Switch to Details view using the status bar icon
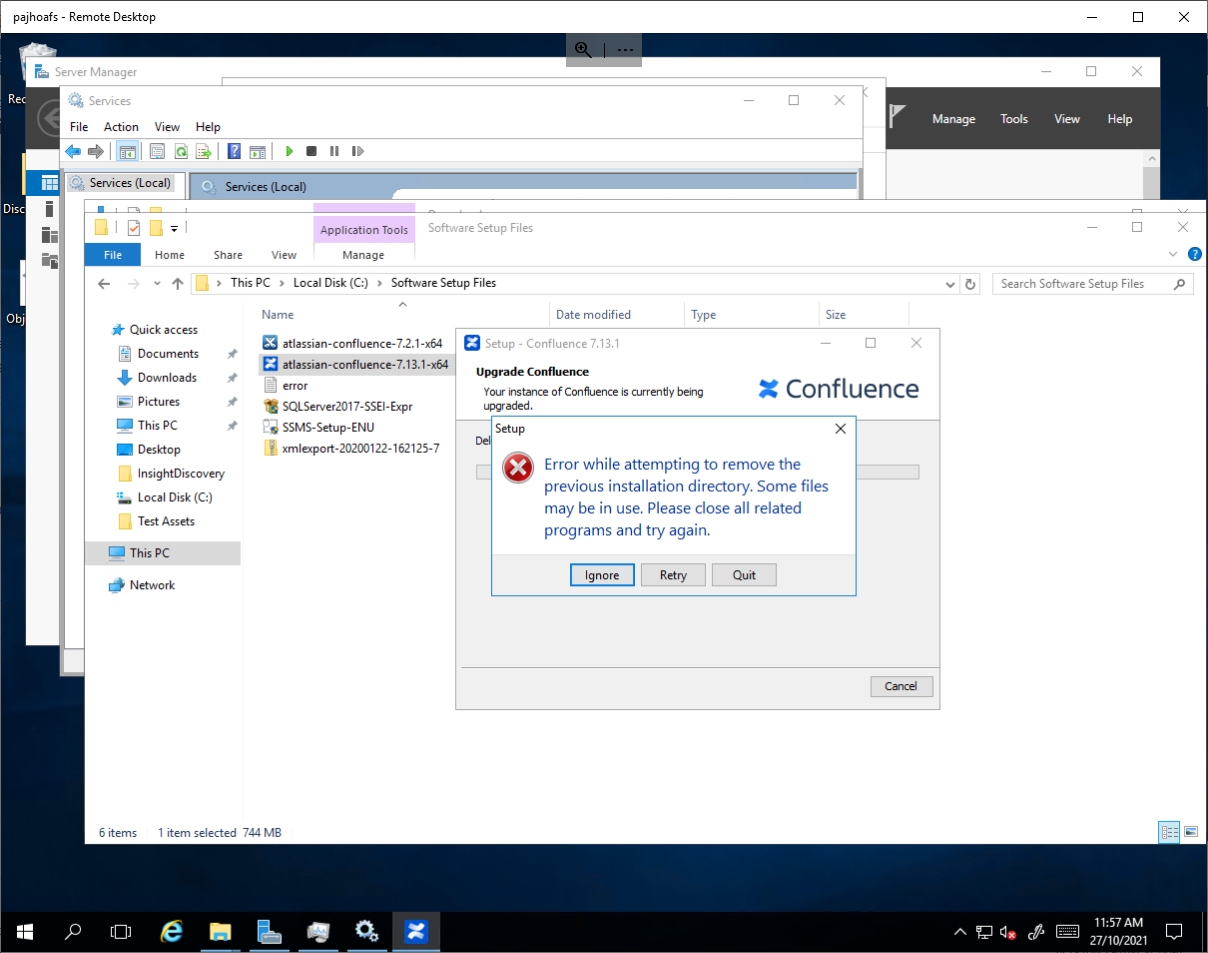This screenshot has width=1208, height=953. pos(1169,832)
